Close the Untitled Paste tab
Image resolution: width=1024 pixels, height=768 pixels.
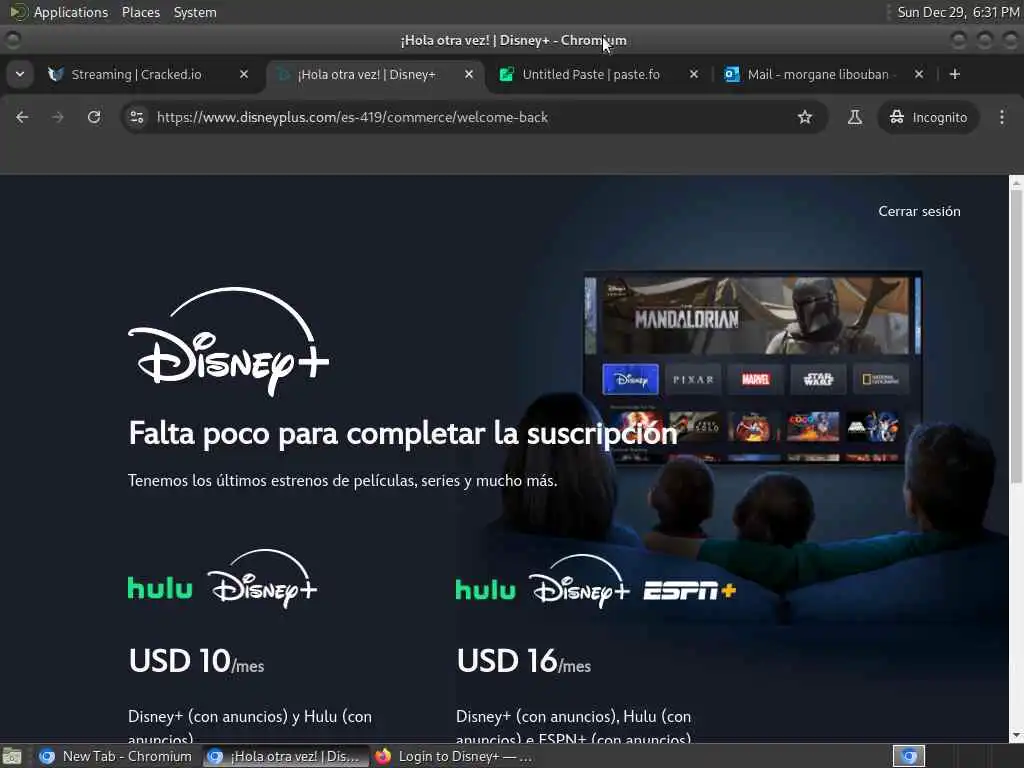coord(694,74)
